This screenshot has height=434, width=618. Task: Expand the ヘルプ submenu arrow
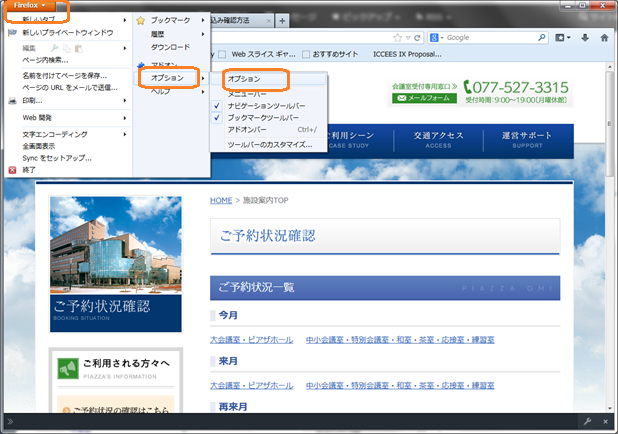[x=203, y=92]
